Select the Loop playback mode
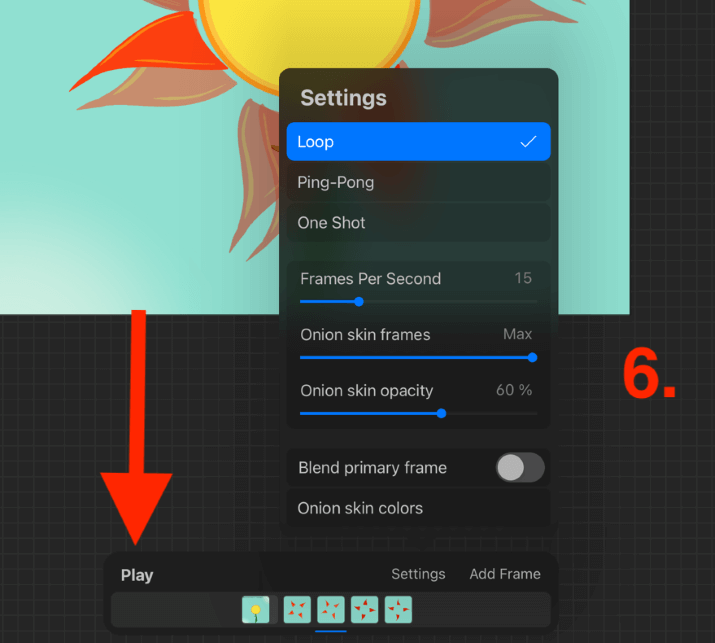This screenshot has width=715, height=643. [x=418, y=141]
